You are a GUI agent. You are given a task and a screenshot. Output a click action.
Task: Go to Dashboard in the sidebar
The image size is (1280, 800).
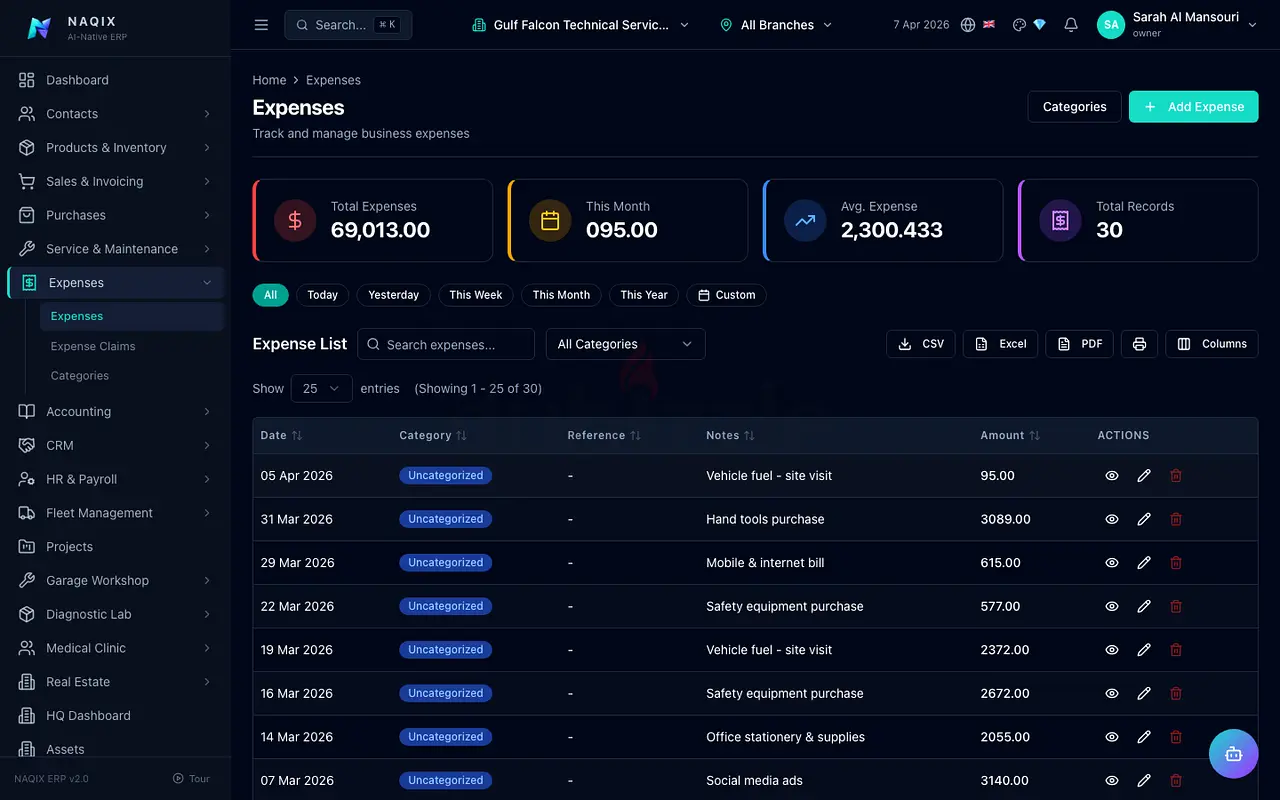77,80
